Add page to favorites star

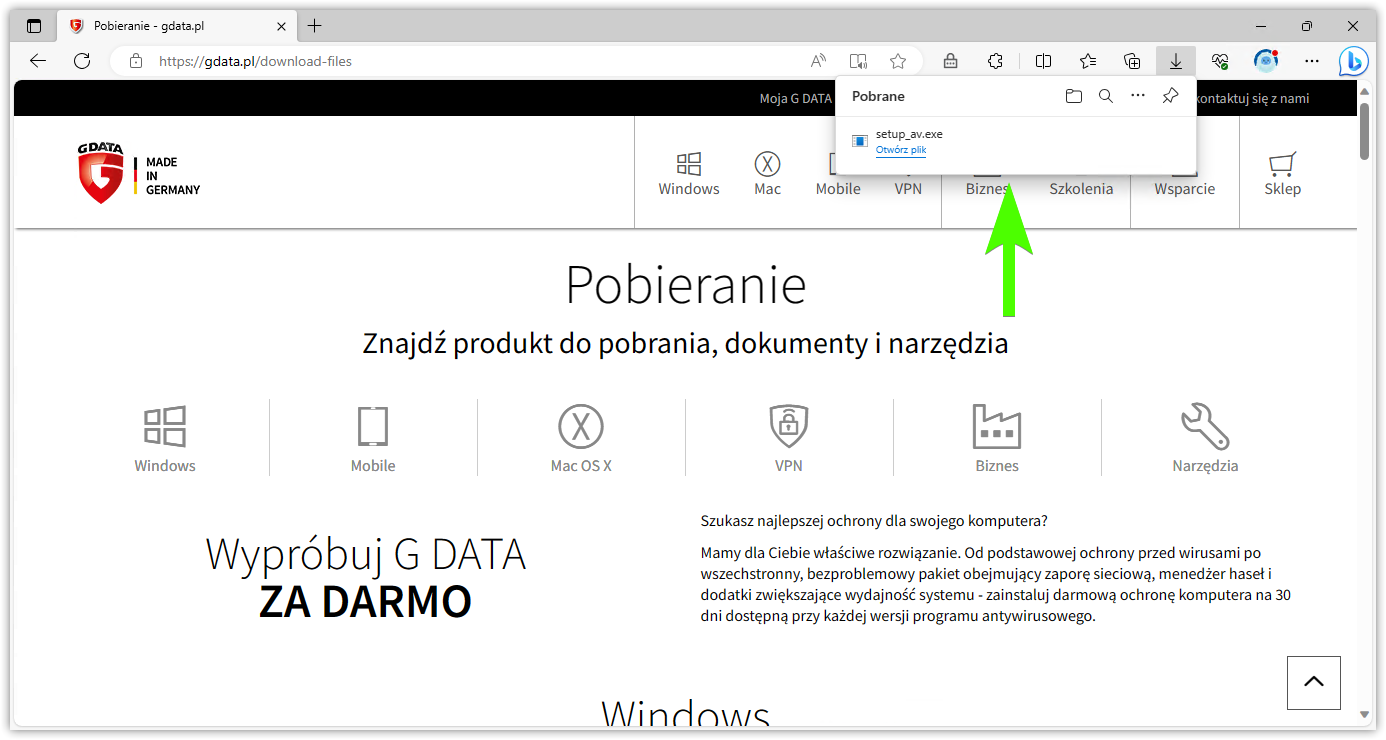[898, 61]
